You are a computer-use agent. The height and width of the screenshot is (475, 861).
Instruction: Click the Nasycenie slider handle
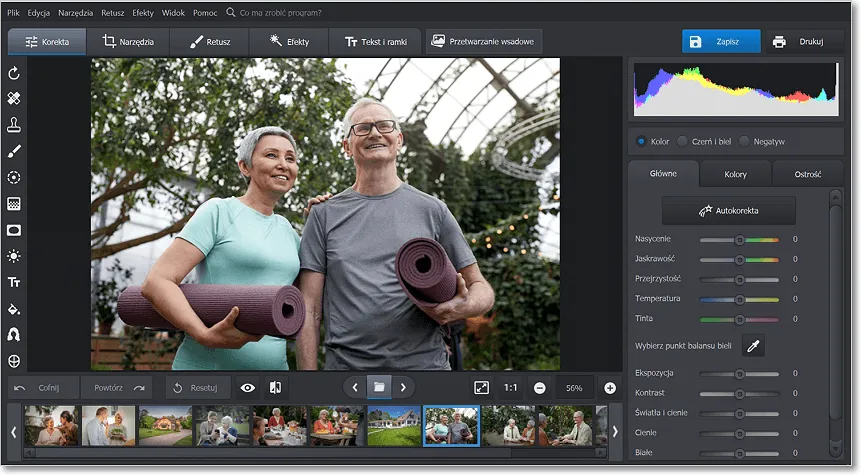click(x=739, y=240)
